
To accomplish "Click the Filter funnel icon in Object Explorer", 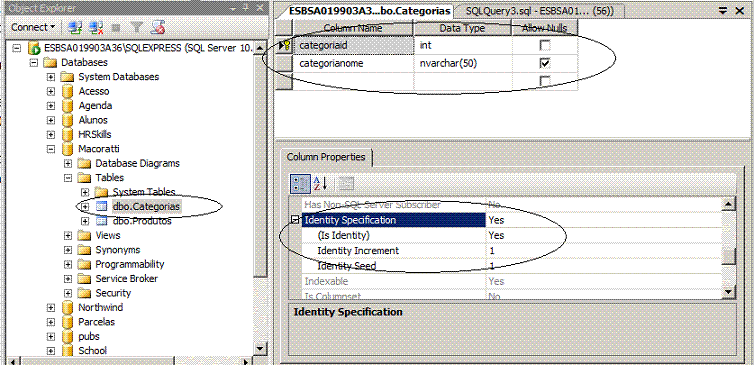I will pyautogui.click(x=138, y=27).
